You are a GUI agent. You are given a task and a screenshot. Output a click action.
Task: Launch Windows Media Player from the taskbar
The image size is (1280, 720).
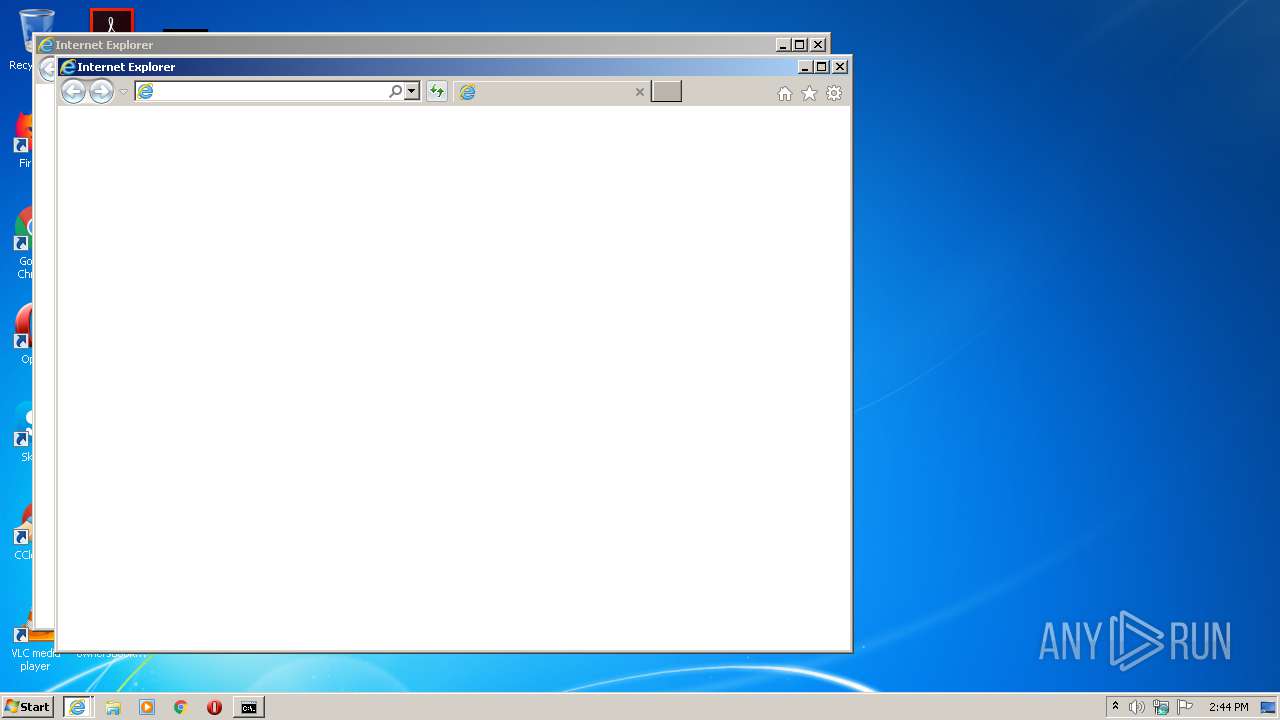[147, 707]
